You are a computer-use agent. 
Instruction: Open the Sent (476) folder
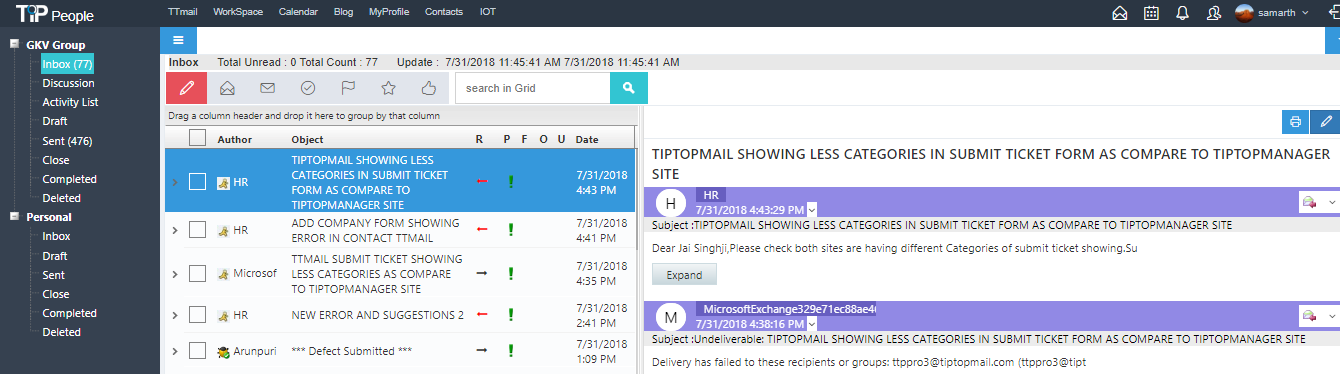coord(67,141)
